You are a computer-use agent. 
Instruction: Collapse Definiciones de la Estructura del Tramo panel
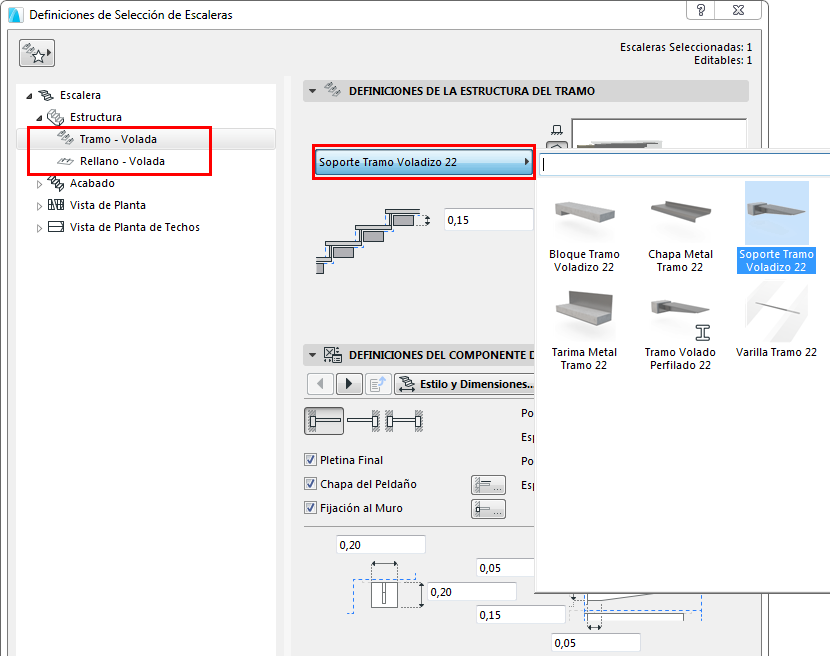pyautogui.click(x=312, y=91)
